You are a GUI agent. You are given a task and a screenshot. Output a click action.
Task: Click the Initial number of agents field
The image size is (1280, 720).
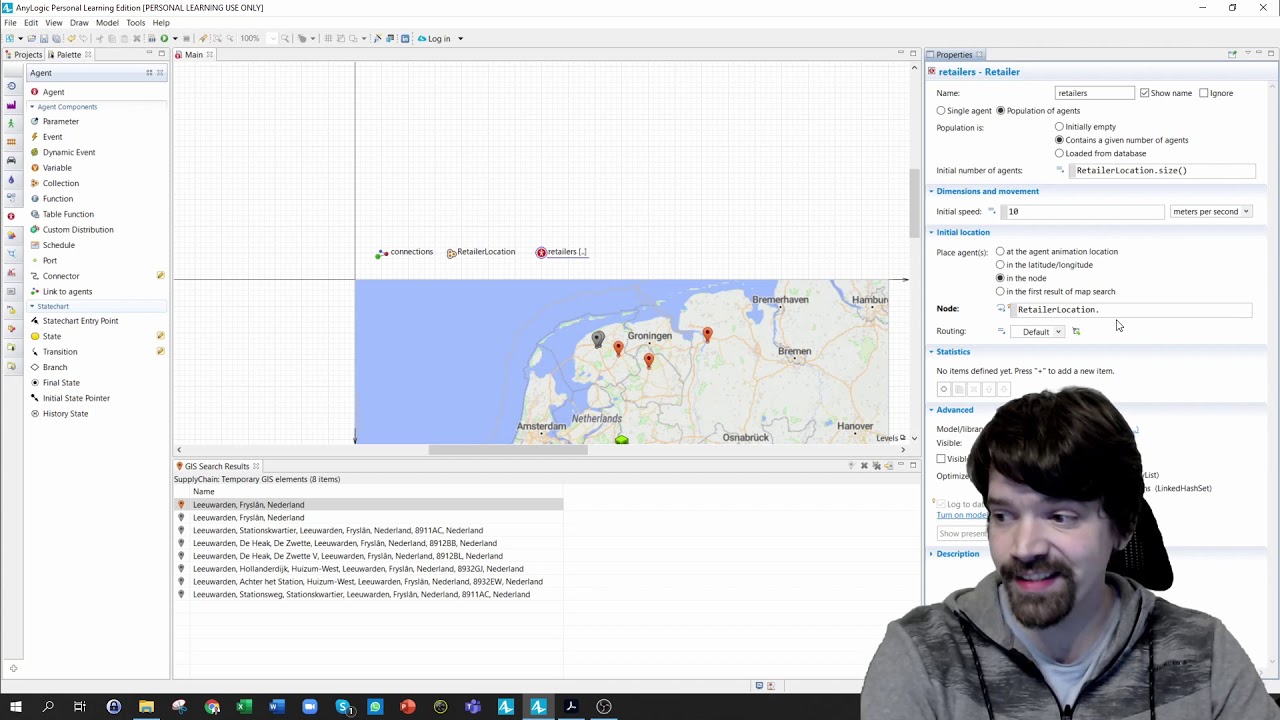[1161, 171]
